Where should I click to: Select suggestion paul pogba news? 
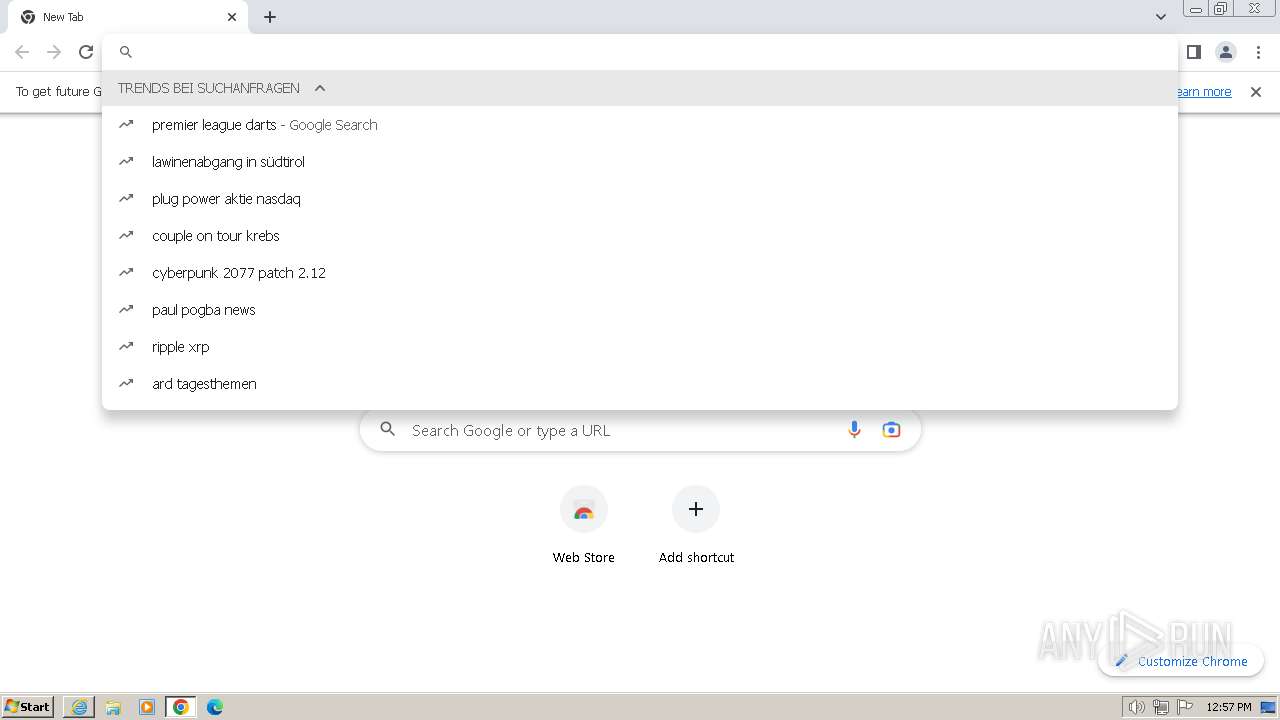click(x=640, y=310)
